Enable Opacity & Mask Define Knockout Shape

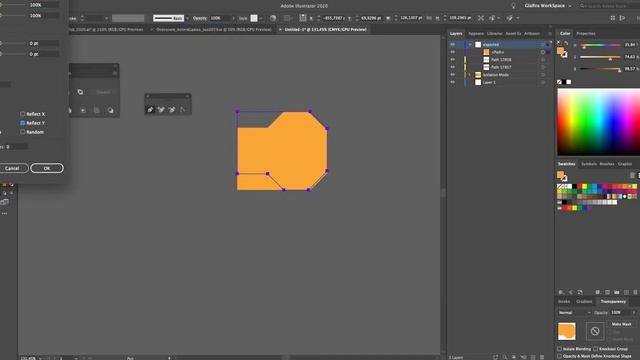560,356
